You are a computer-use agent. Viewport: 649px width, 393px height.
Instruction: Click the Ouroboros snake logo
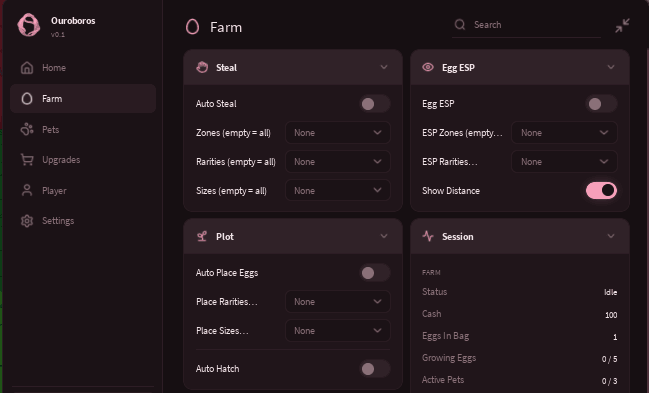29,25
